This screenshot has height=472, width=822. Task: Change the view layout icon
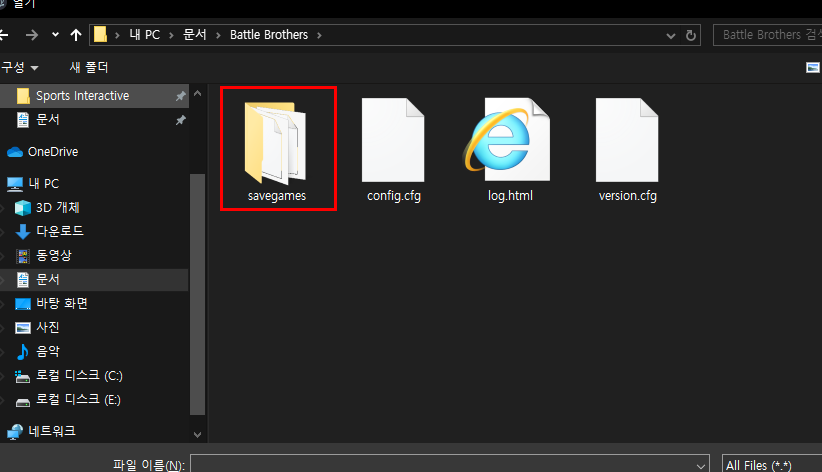coord(813,67)
